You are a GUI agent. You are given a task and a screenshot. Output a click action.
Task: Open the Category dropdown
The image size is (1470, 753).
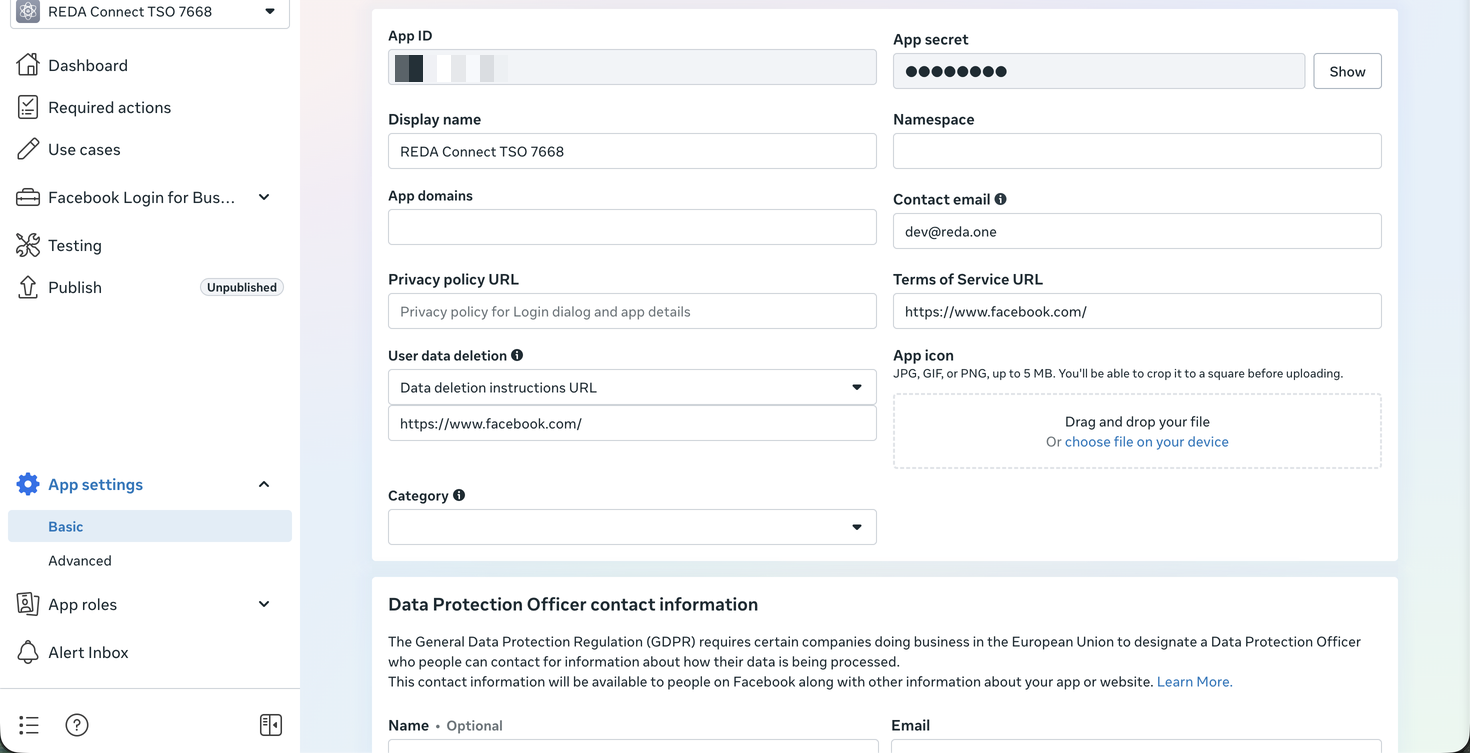[632, 527]
